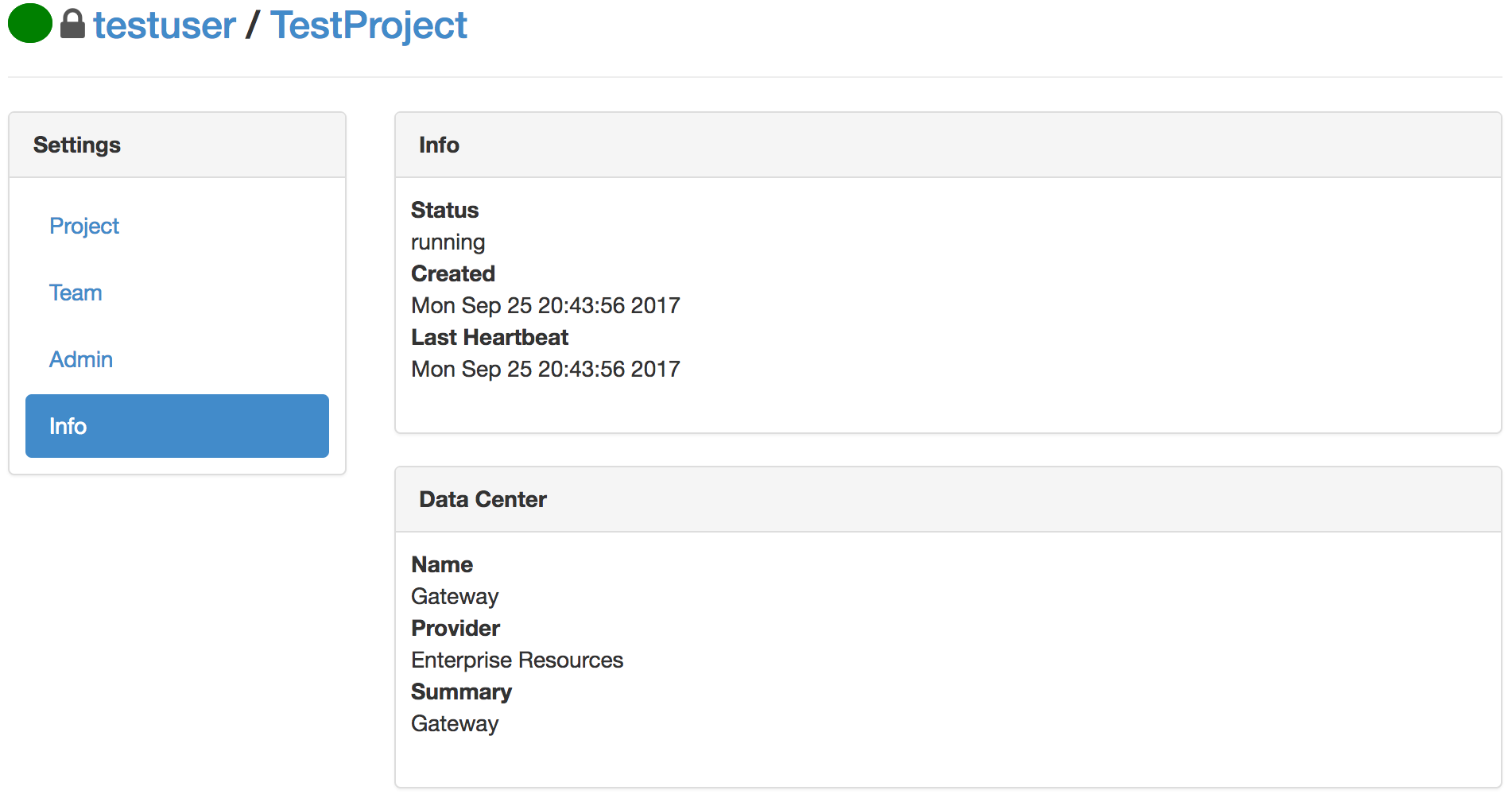1512x798 pixels.
Task: Click the Settings panel header
Action: click(x=177, y=145)
